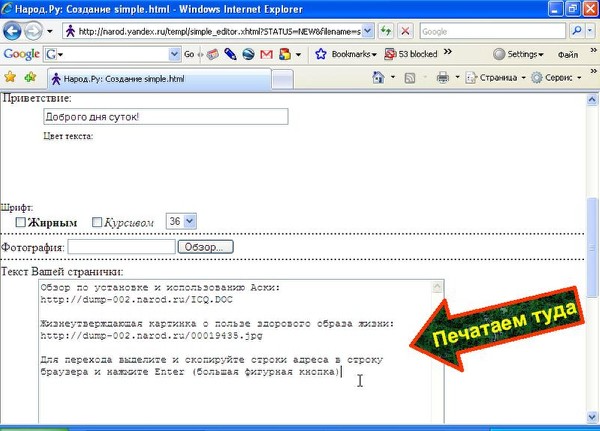
Task: Click the Фотография file path field
Action: (122, 247)
